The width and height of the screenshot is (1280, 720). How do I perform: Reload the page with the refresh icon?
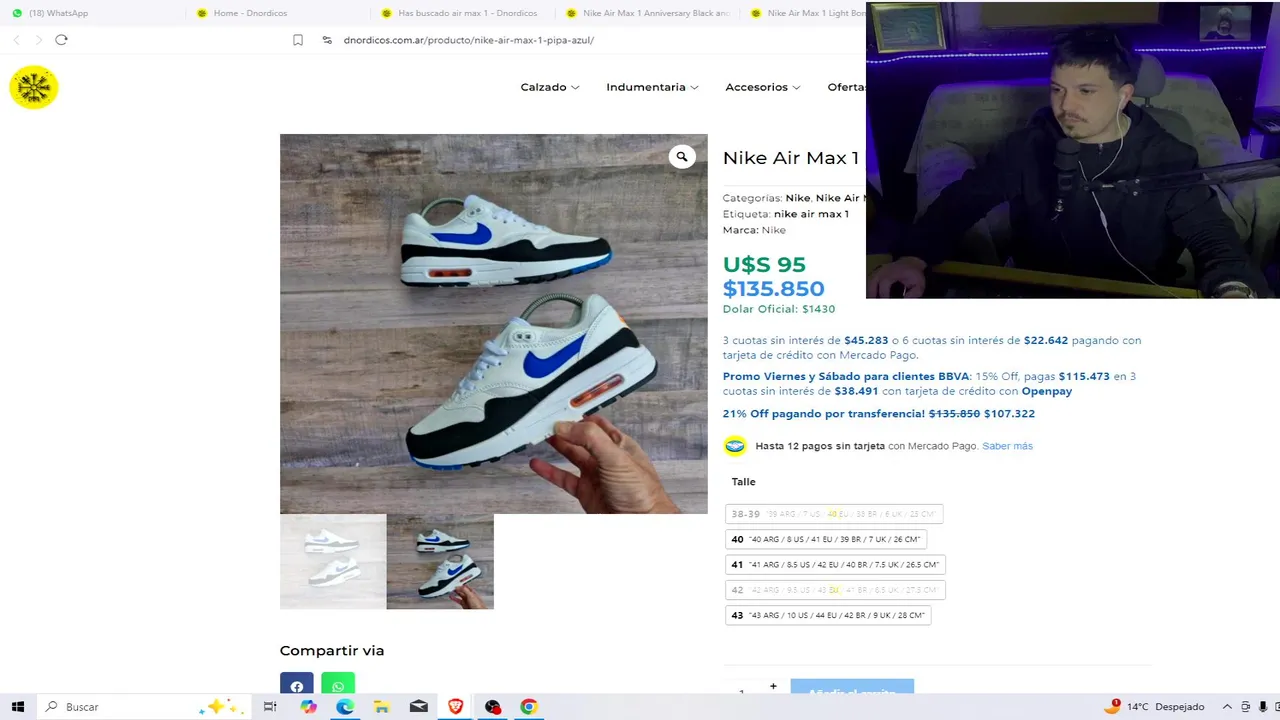coord(61,40)
